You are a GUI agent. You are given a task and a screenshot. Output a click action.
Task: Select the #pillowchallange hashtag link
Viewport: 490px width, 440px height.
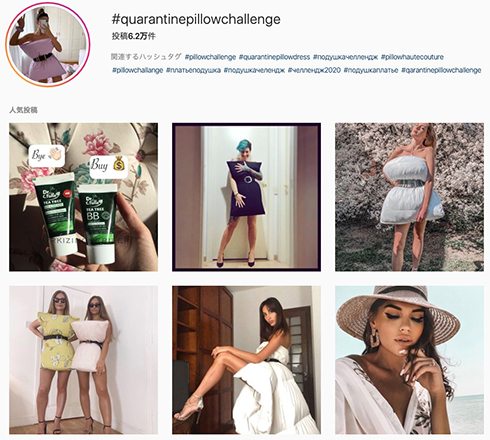click(137, 70)
